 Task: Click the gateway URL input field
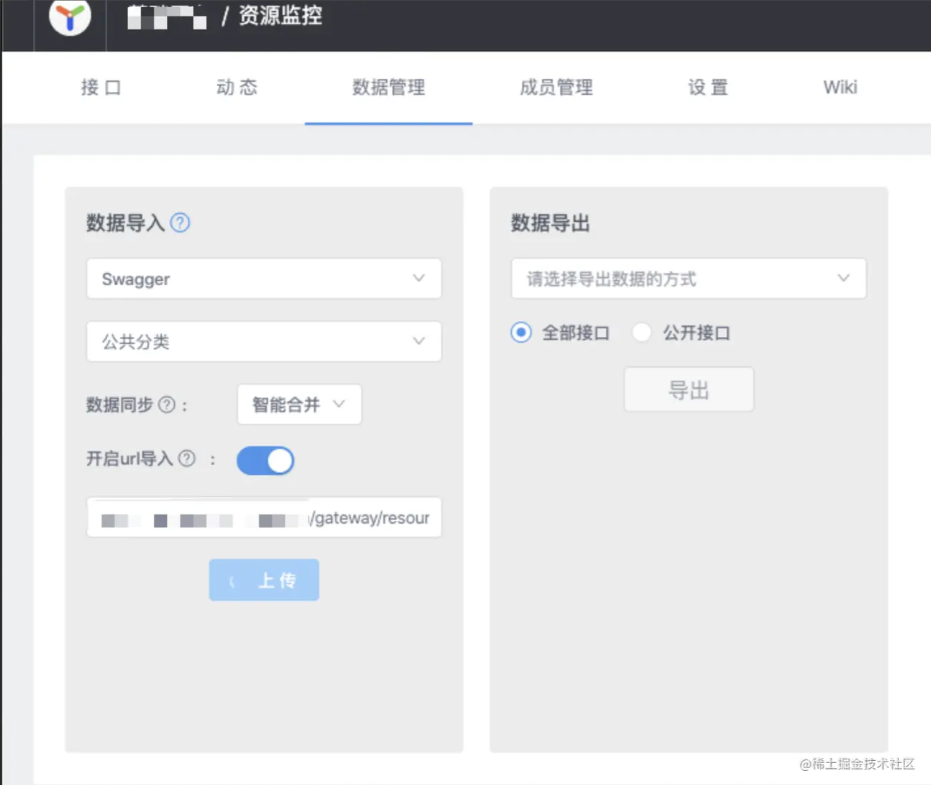click(264, 517)
